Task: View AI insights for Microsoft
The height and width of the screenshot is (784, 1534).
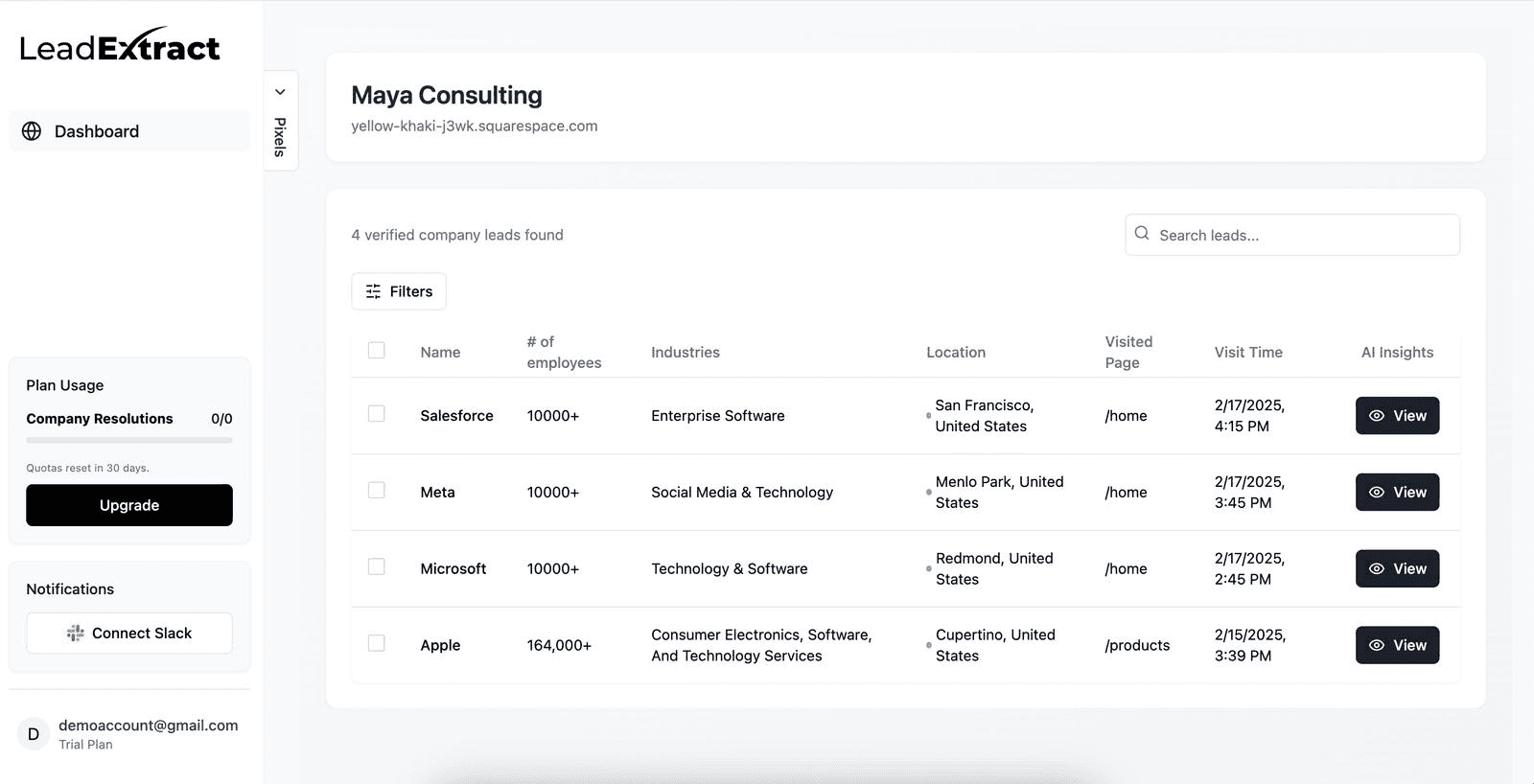Action: tap(1397, 569)
